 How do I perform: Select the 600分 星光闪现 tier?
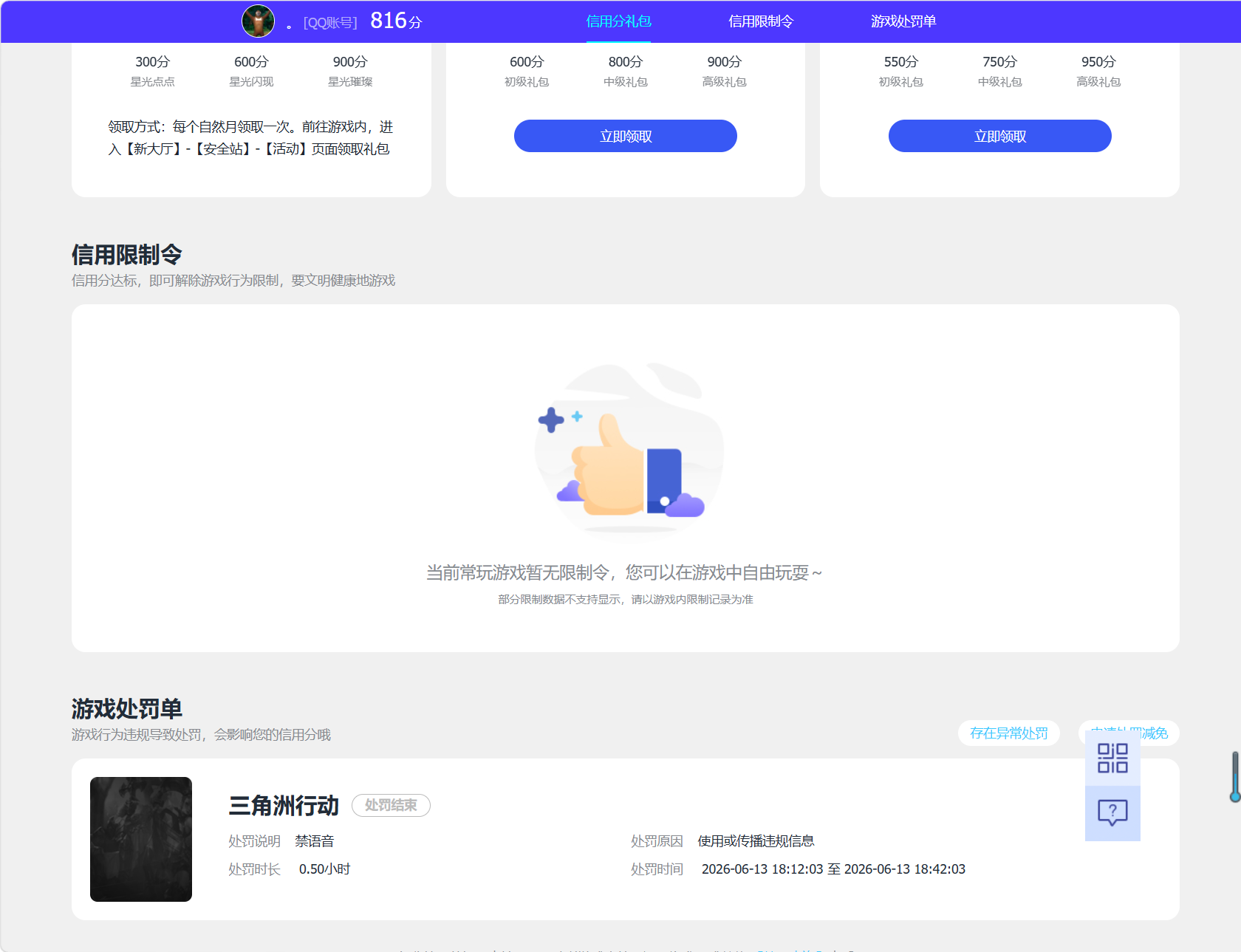251,71
